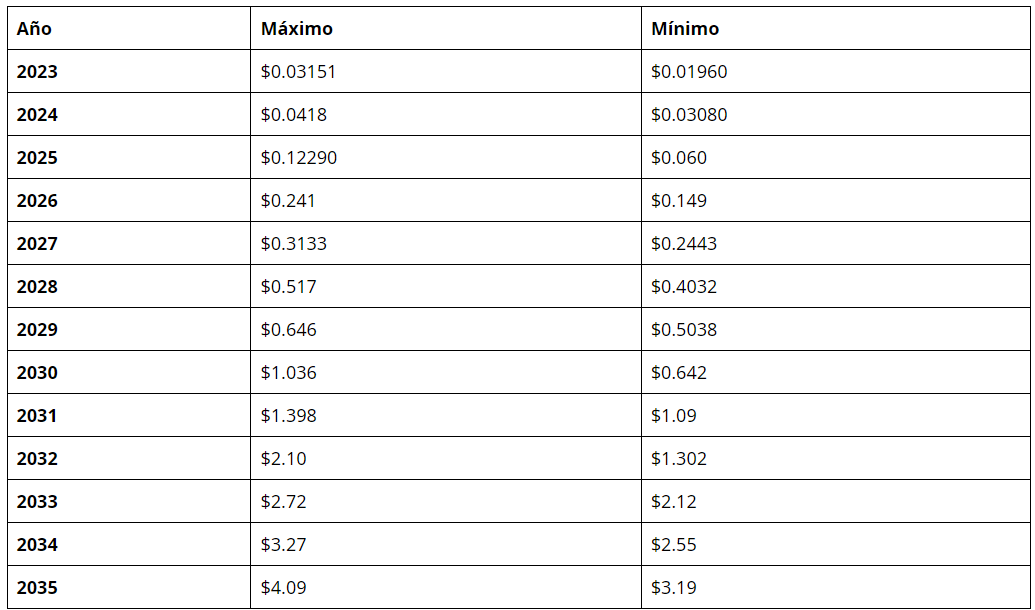This screenshot has width=1035, height=610.
Task: Click the $1.036 maximum value
Action: (288, 373)
